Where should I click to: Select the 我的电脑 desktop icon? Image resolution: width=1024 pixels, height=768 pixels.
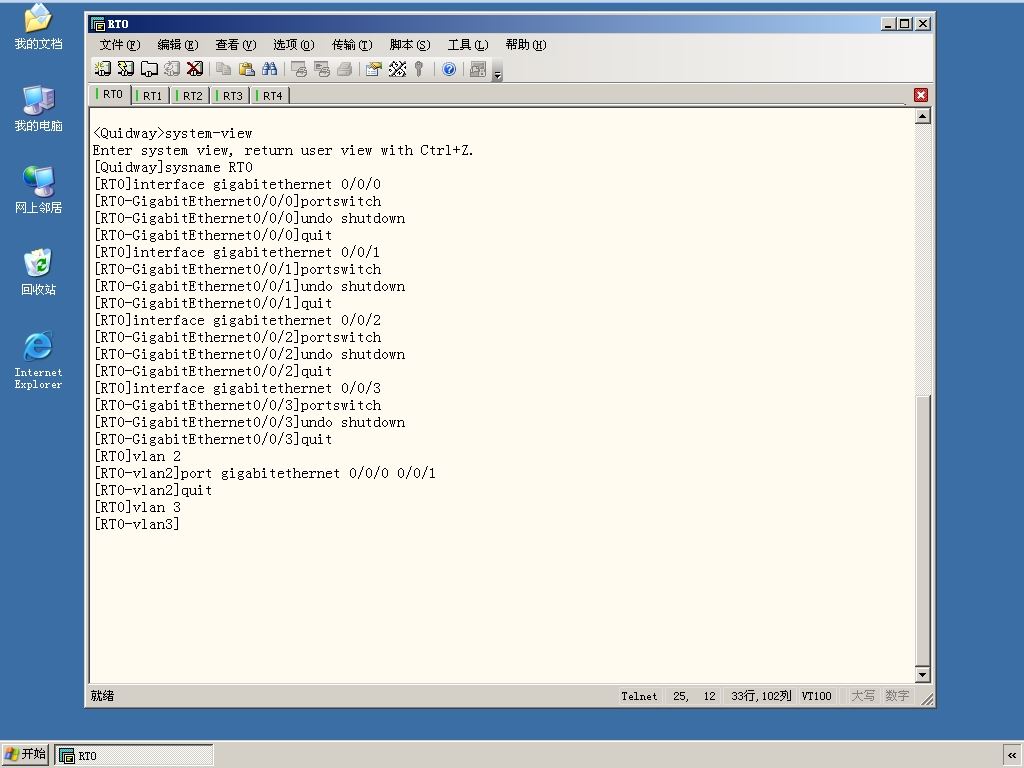pyautogui.click(x=39, y=108)
